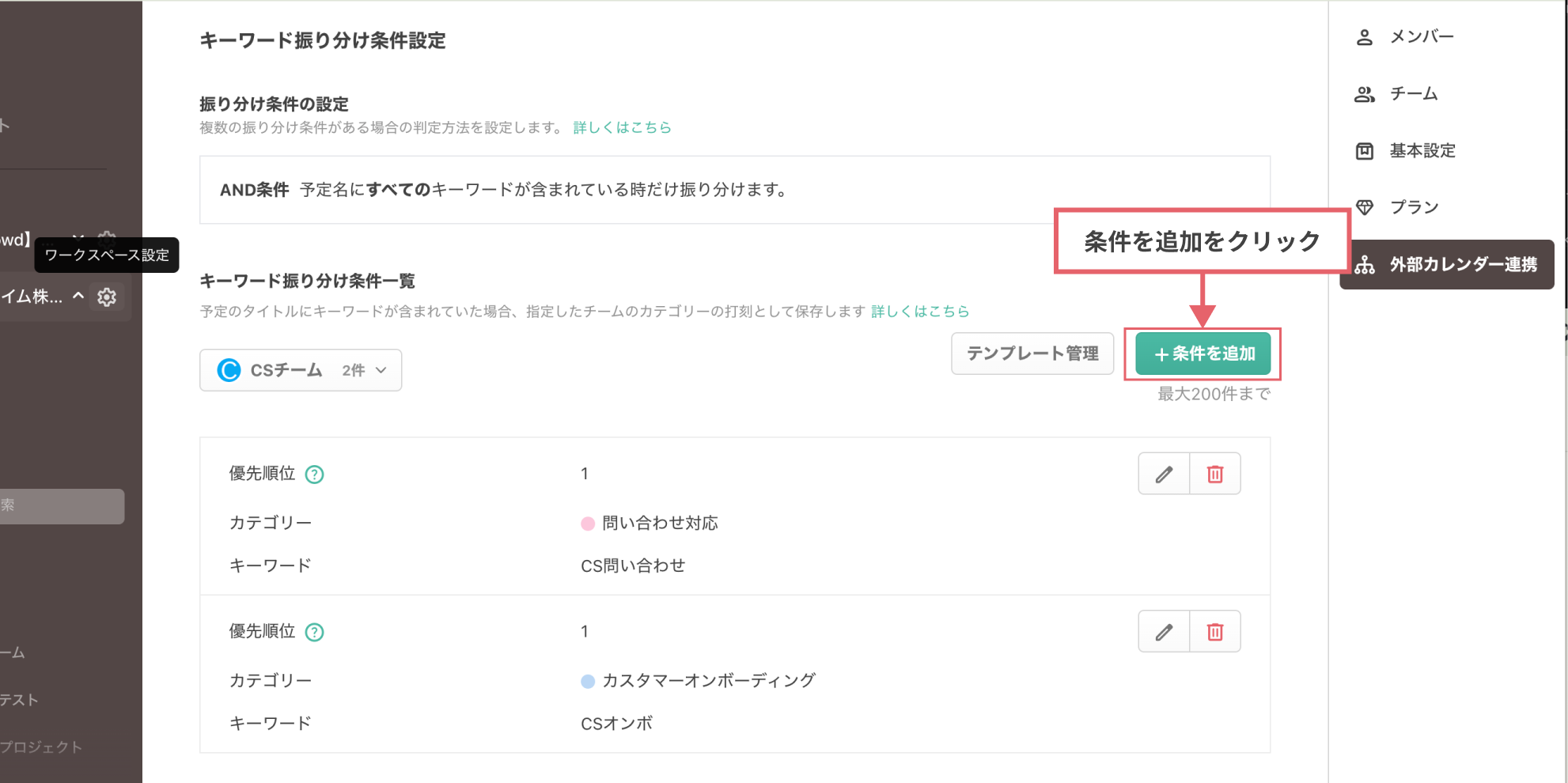The width and height of the screenshot is (1568, 783).
Task: Click the pink color dot of 問い合わせ対応 category
Action: [586, 522]
